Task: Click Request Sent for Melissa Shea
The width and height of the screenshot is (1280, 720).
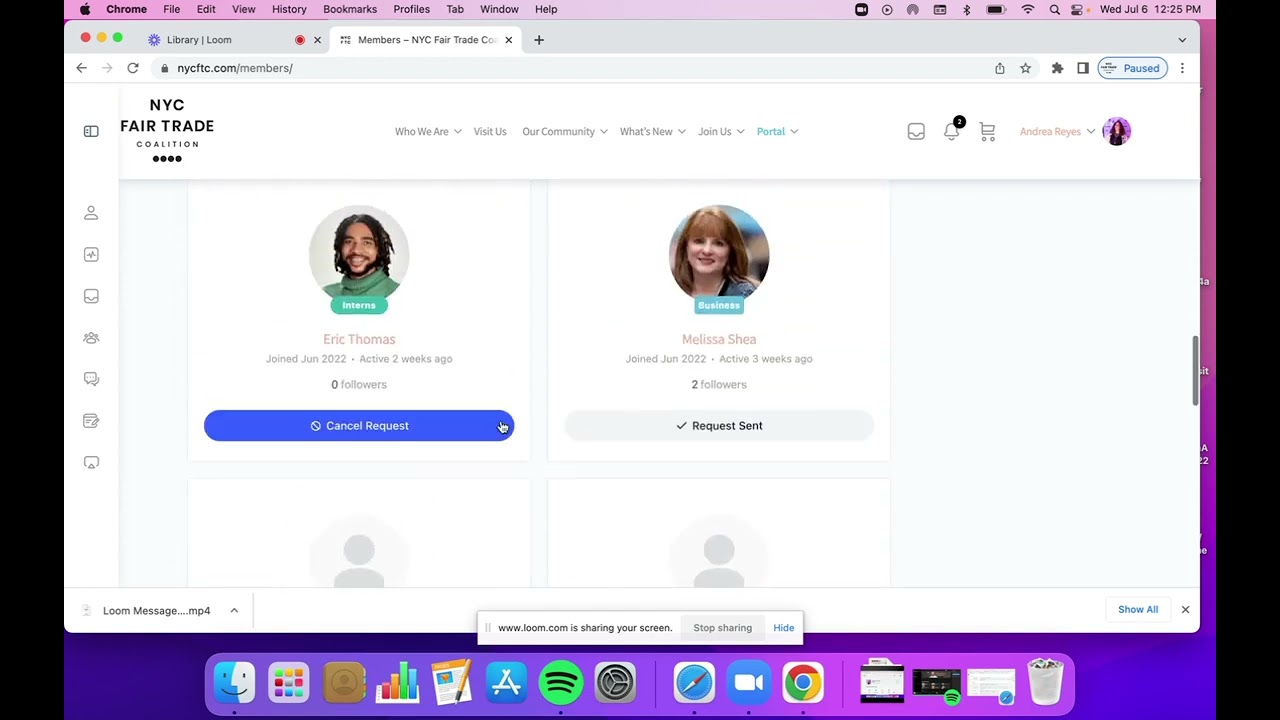Action: (x=719, y=426)
